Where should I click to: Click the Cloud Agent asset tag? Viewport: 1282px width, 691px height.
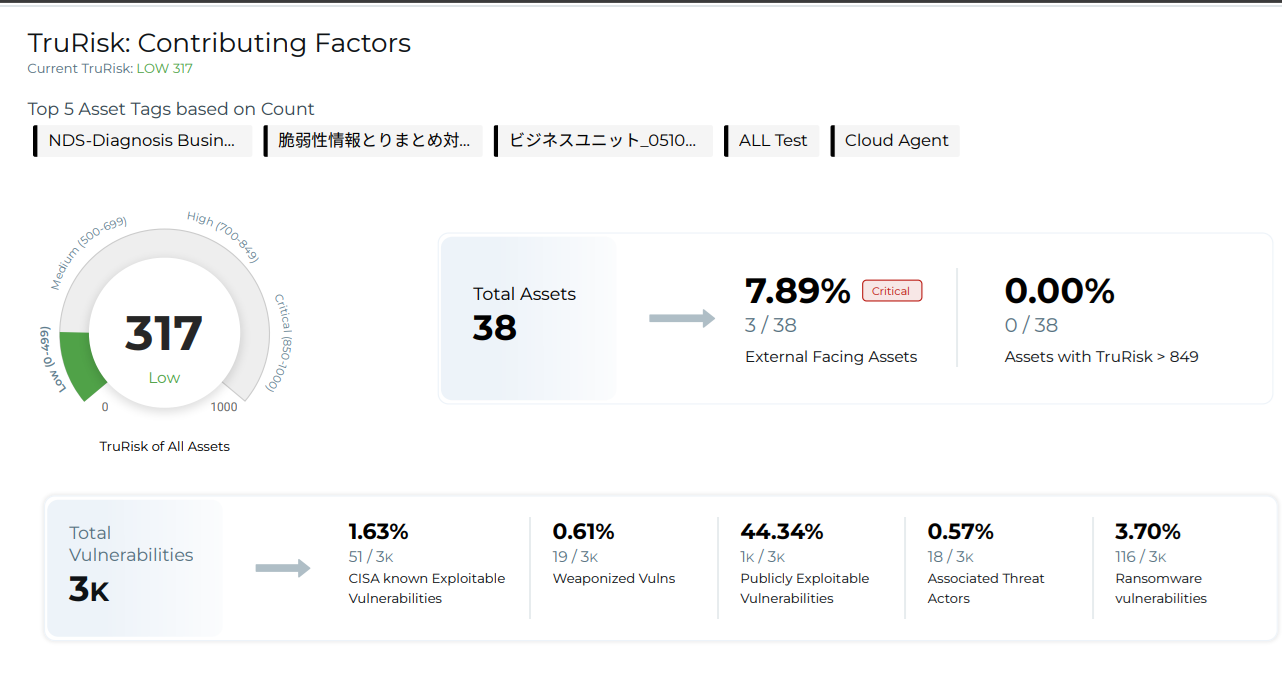coord(896,141)
